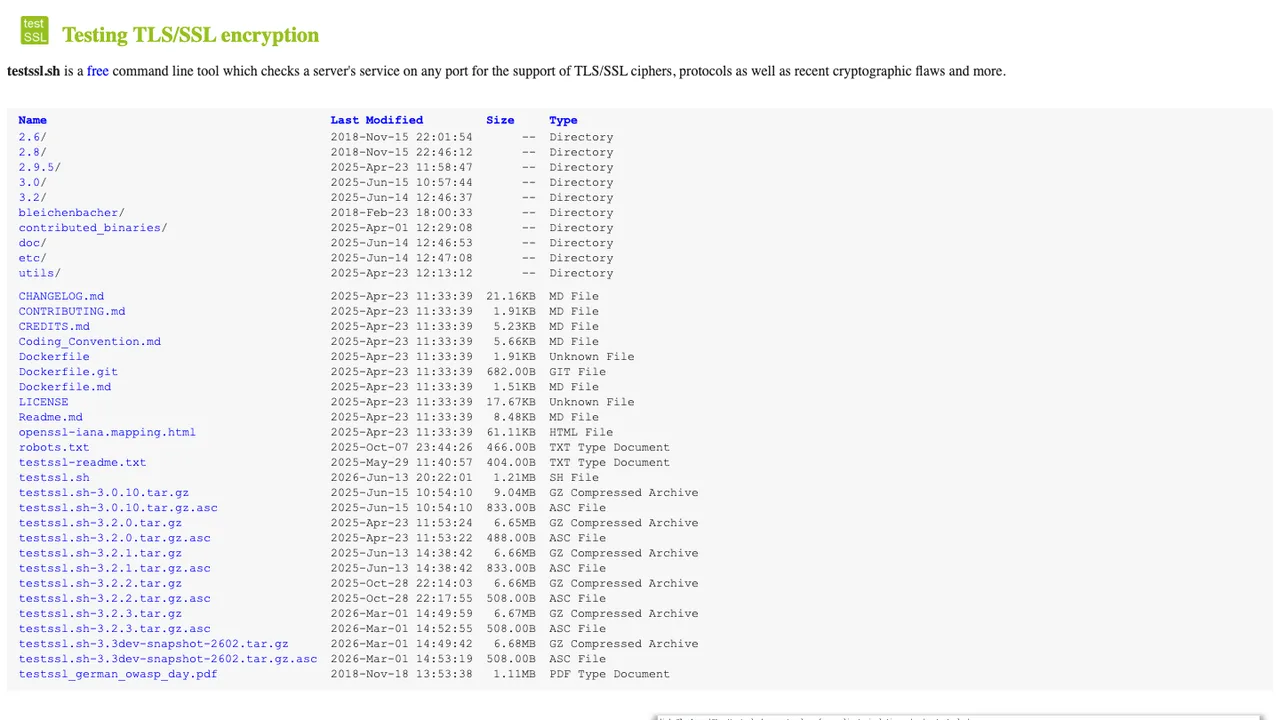The width and height of the screenshot is (1280, 720).
Task: Sort listing by Name column header
Action: coord(32,120)
